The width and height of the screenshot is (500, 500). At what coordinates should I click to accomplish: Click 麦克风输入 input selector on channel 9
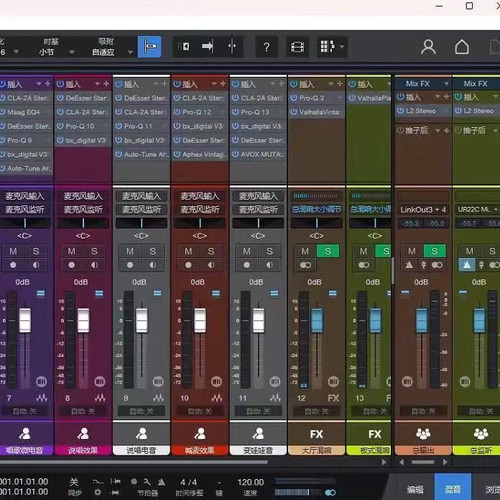142,196
